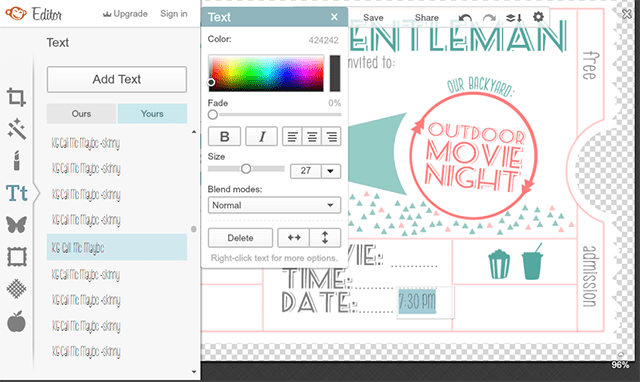Set text alignment to center
Image resolution: width=640 pixels, height=382 pixels.
(312, 136)
